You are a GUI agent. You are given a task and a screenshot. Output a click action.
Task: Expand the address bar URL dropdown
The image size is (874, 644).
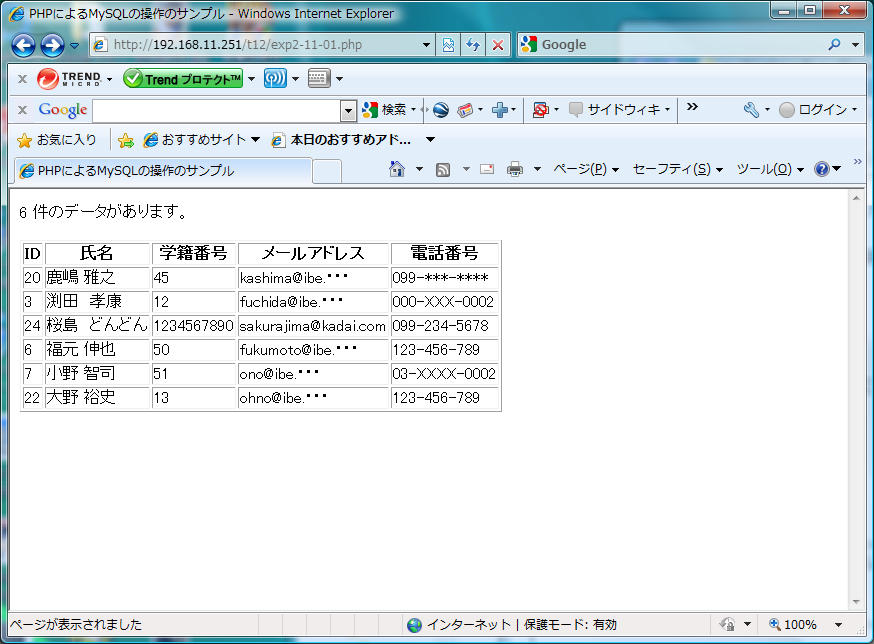tap(427, 45)
